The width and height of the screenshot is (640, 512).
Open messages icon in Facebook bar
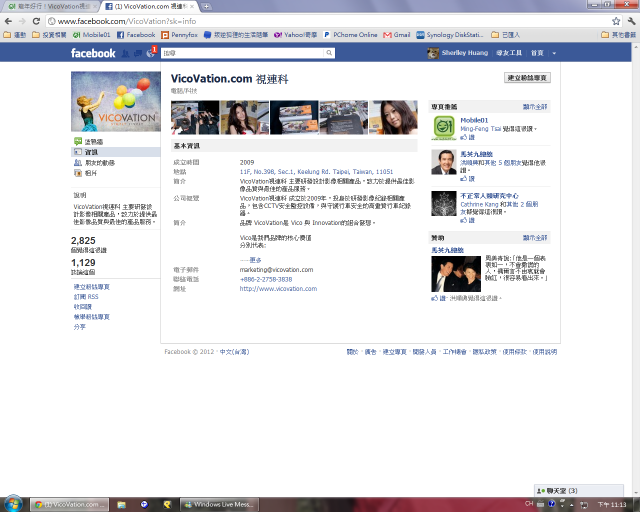(x=138, y=53)
